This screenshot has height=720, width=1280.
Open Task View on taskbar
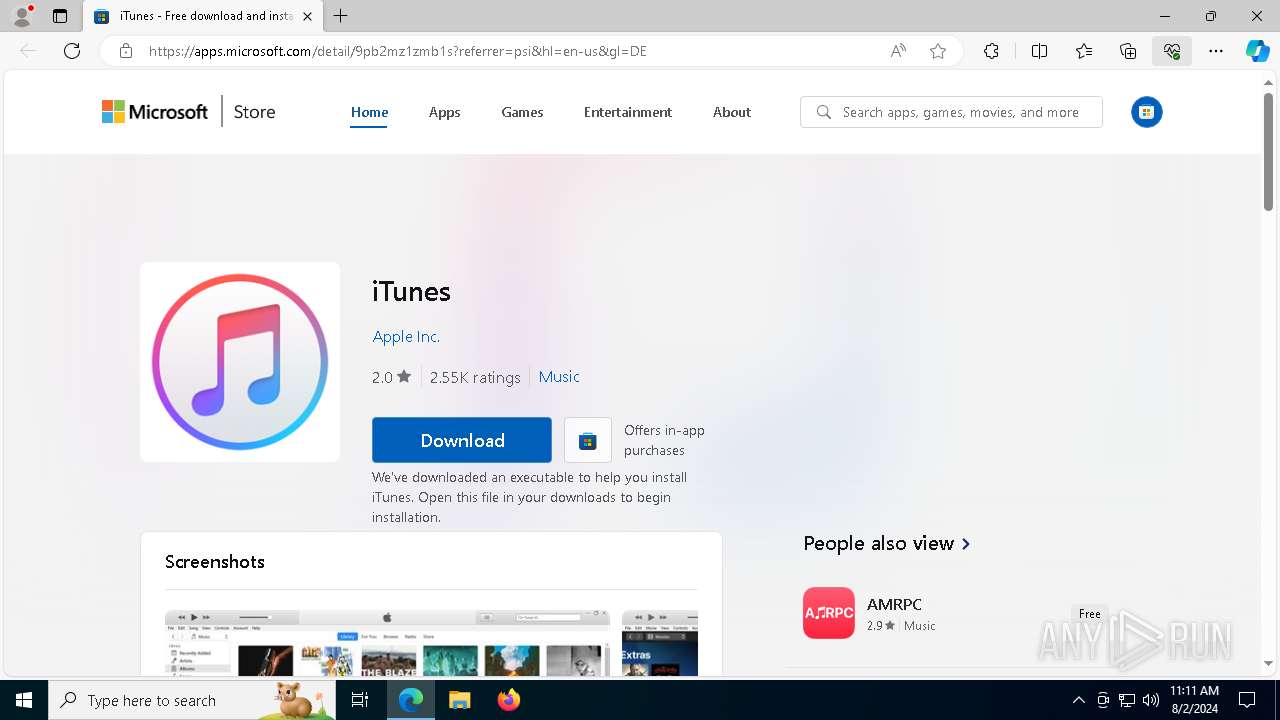pyautogui.click(x=360, y=700)
